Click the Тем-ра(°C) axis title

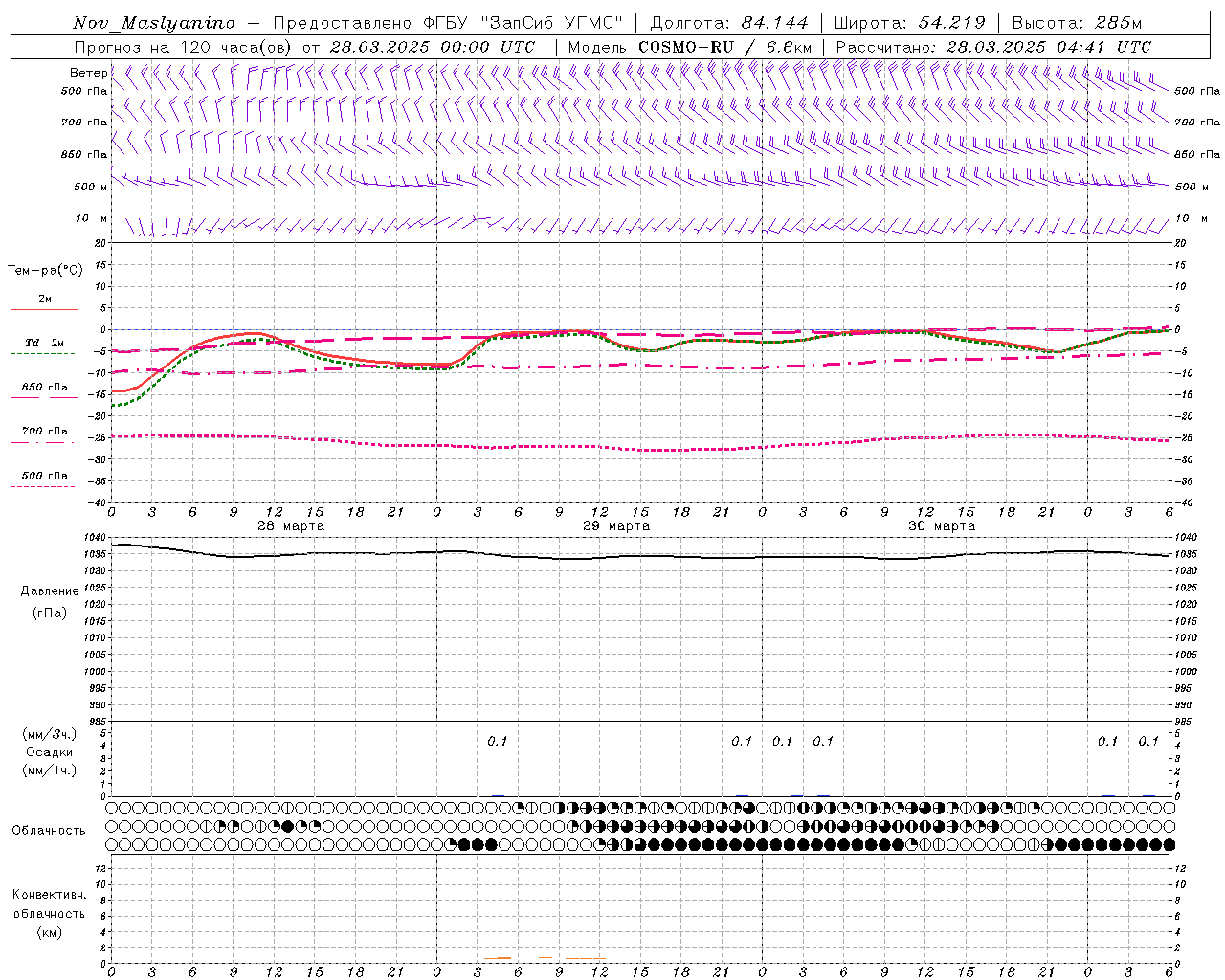(x=45, y=271)
